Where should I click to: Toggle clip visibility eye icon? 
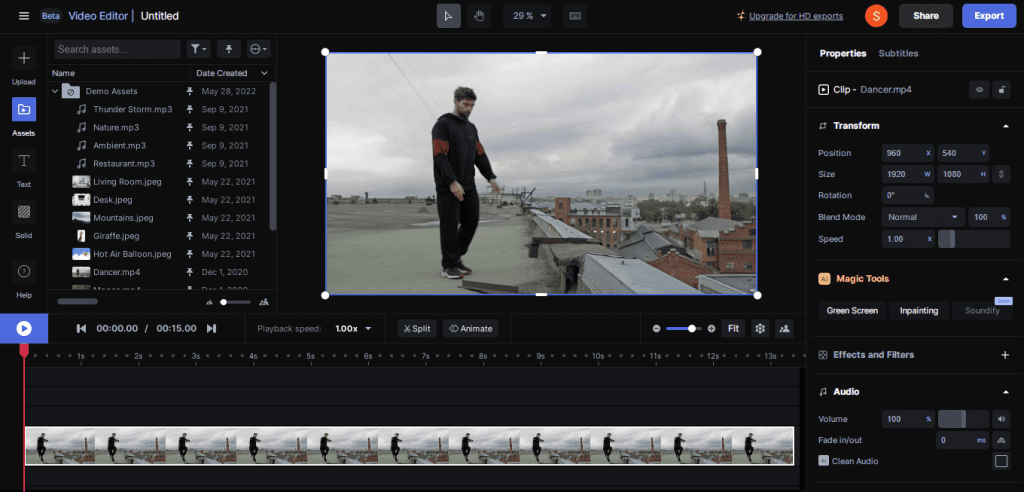coord(979,89)
